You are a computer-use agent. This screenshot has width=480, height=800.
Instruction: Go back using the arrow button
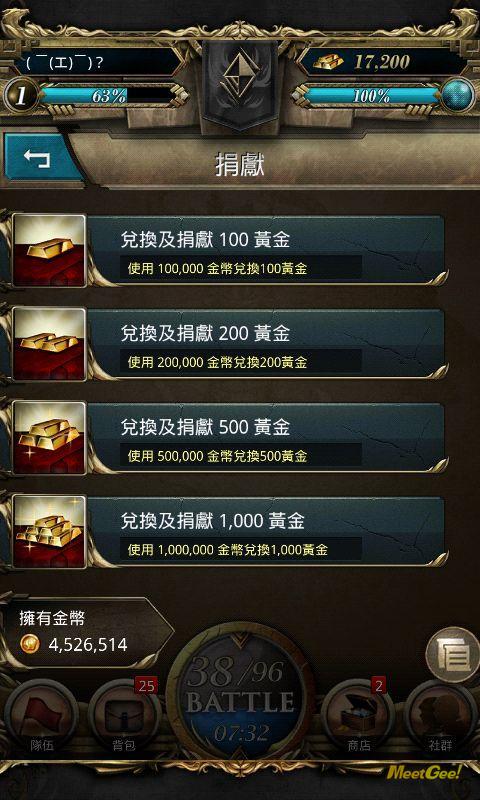point(40,158)
